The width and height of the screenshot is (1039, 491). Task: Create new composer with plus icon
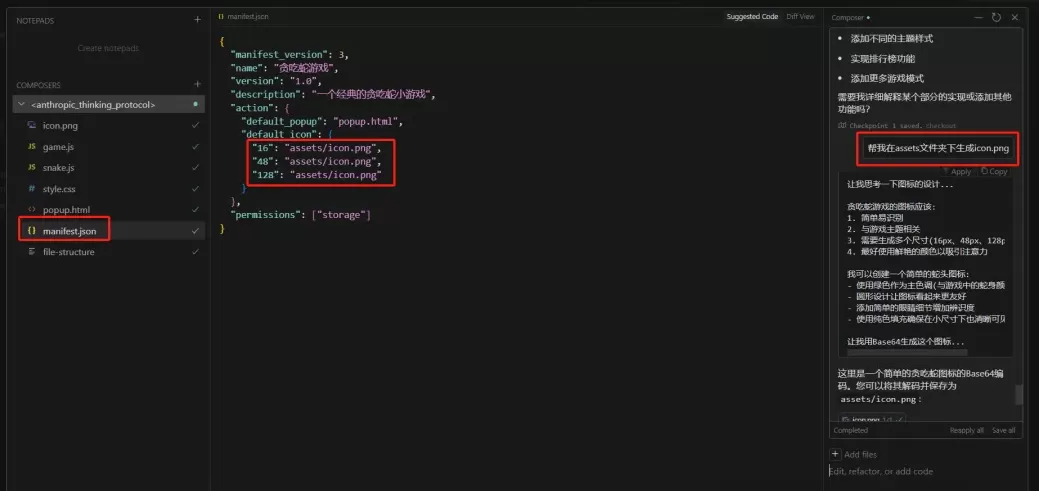pyautogui.click(x=197, y=84)
